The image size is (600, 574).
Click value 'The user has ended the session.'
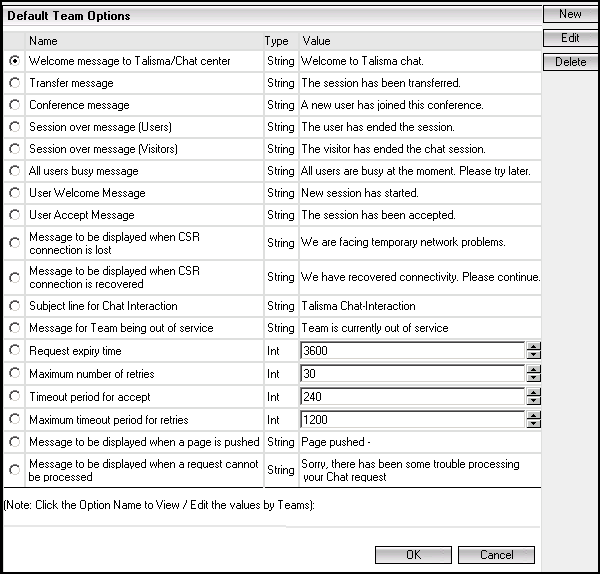[378, 127]
